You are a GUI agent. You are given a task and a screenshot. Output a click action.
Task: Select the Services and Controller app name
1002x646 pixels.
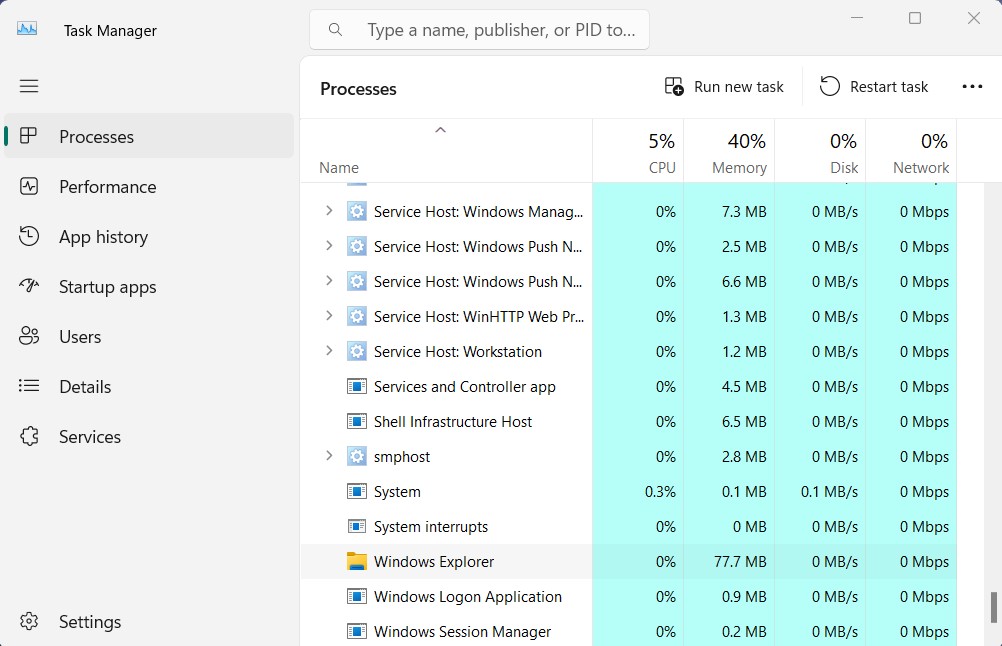465,387
